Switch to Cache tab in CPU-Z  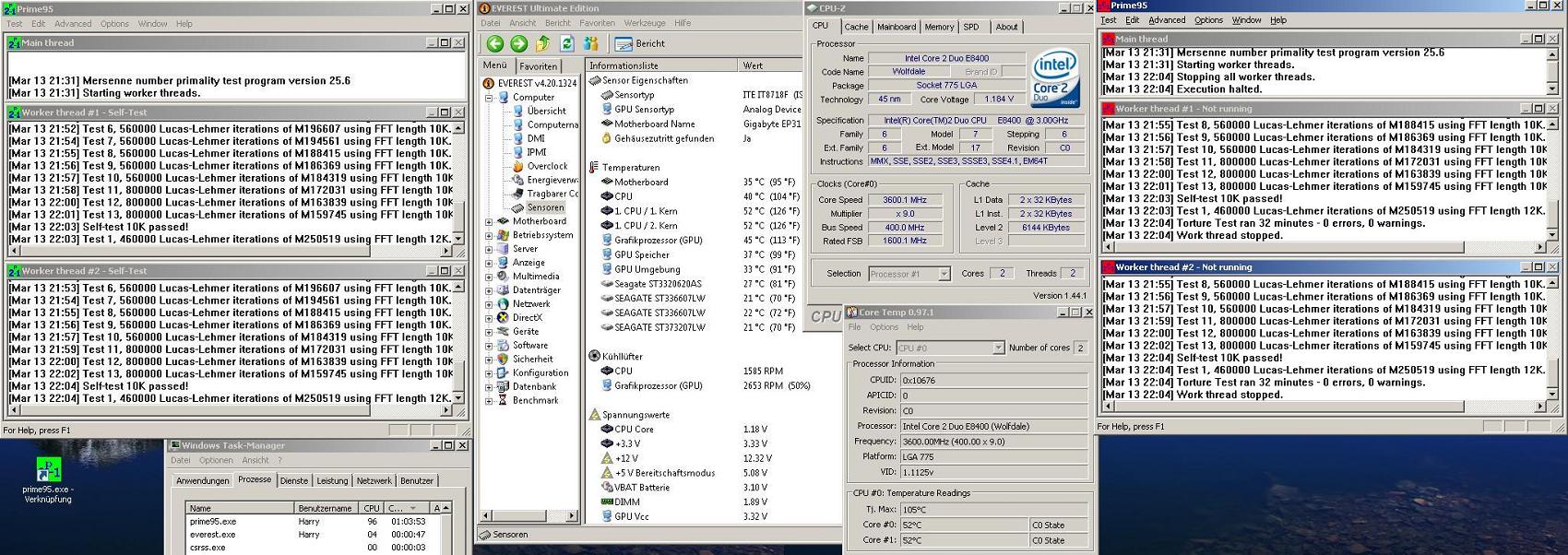point(856,27)
